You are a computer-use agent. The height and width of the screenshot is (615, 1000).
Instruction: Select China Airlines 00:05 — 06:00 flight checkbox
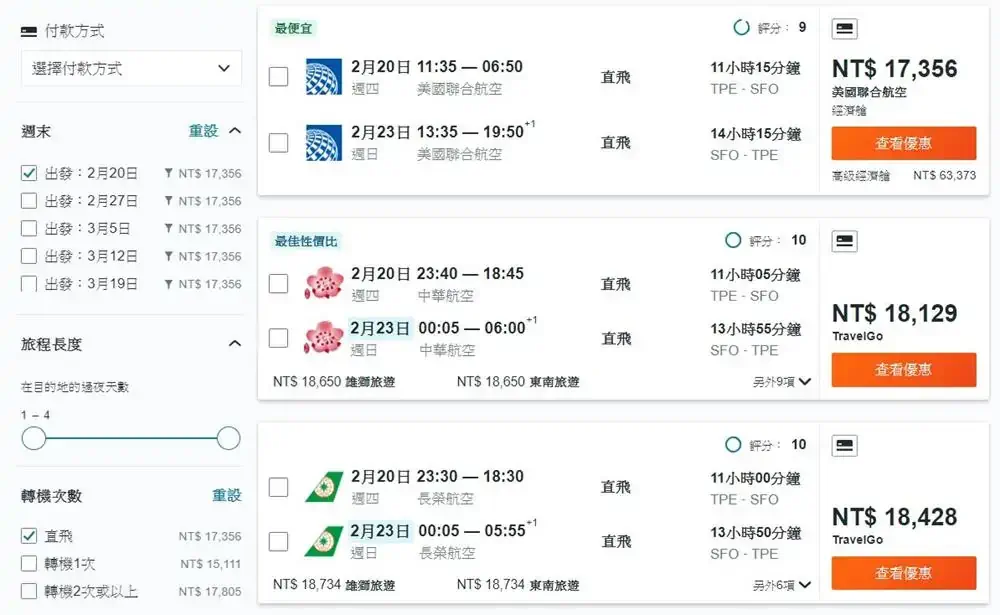278,337
